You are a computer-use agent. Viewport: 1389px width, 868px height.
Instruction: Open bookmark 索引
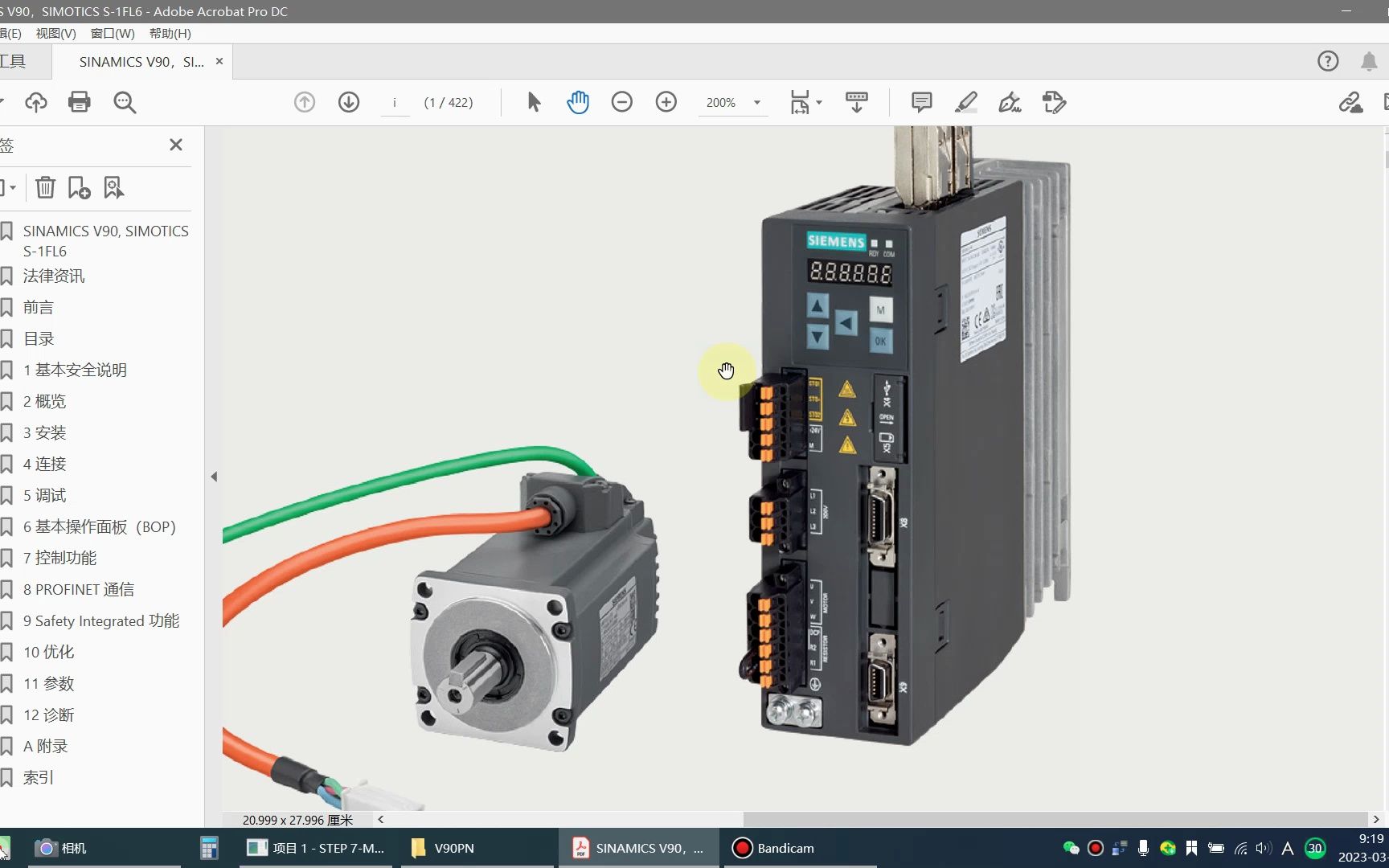(38, 777)
